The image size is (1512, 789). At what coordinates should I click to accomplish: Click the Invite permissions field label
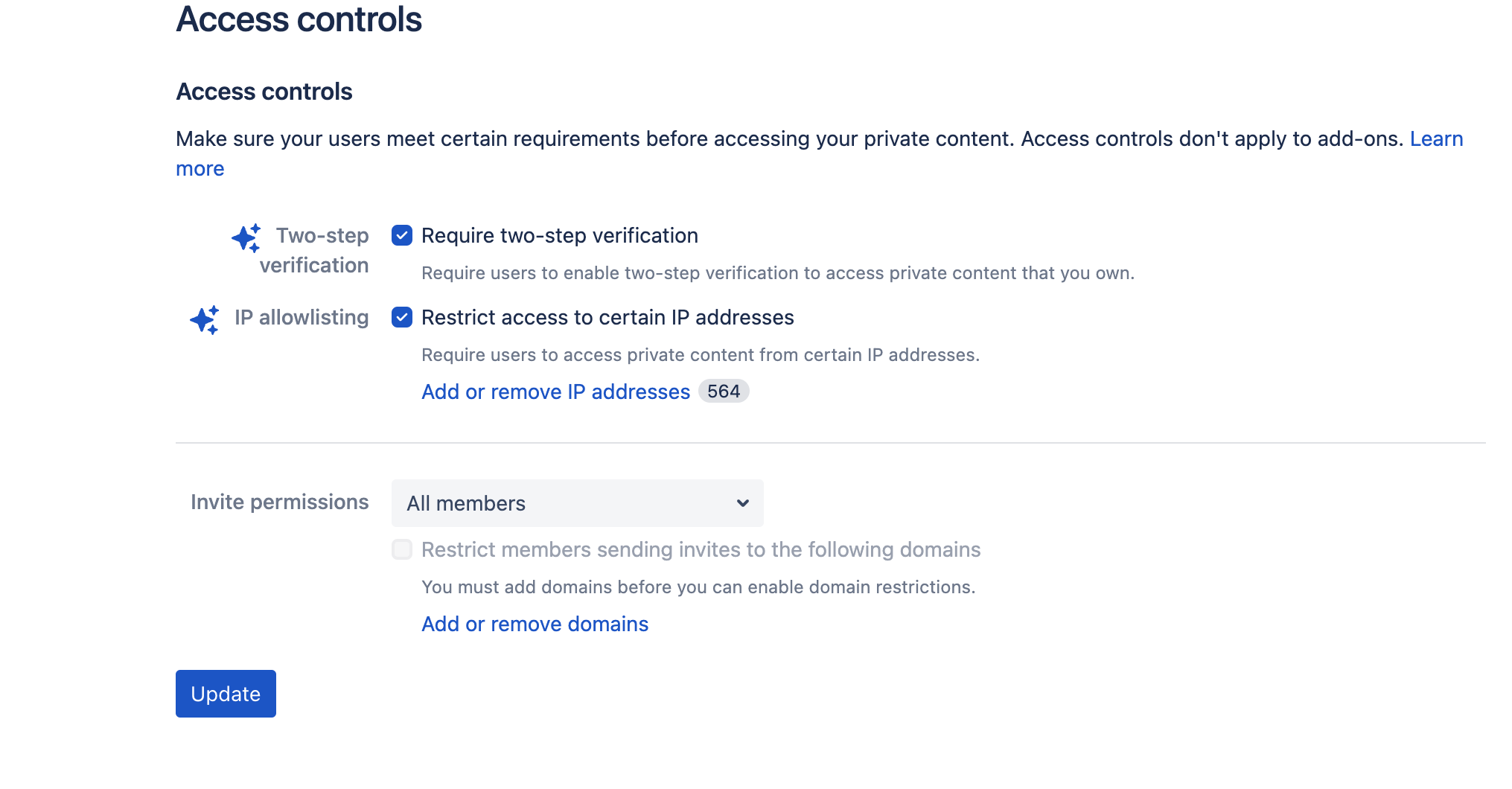pos(279,502)
